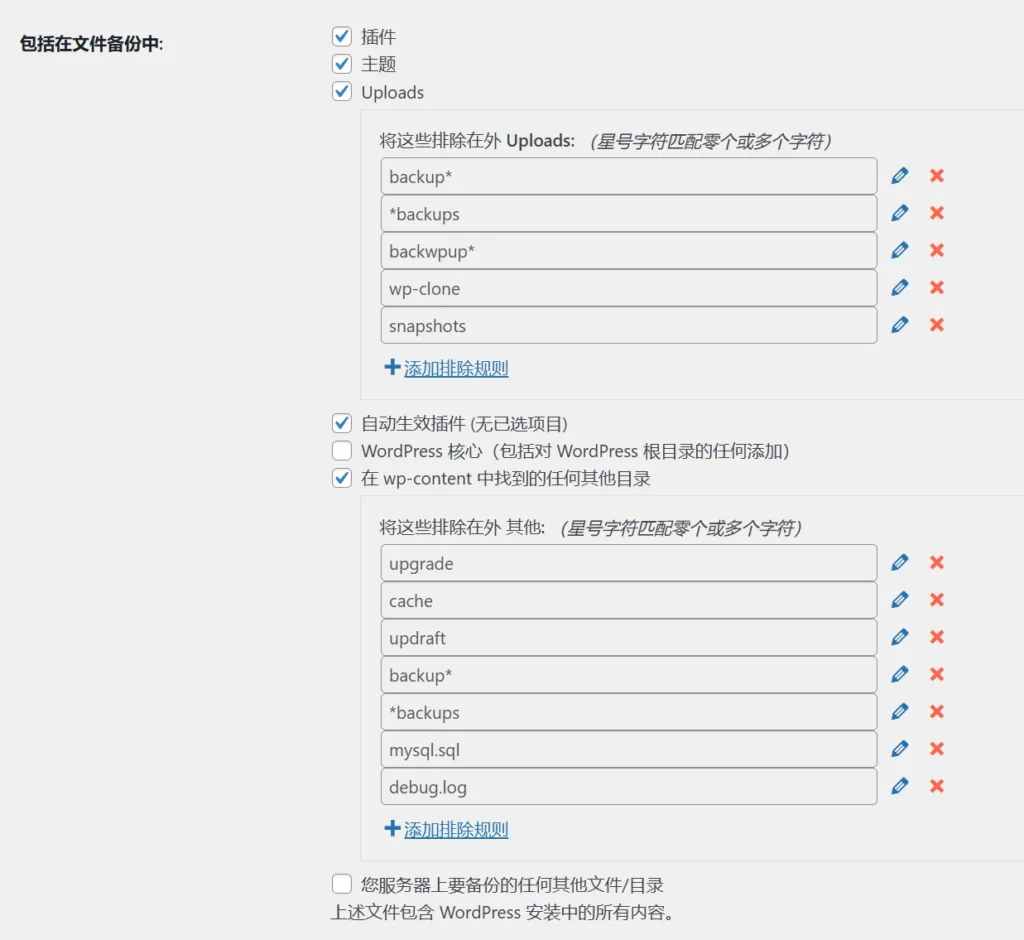
Task: Edit the backup* rule in the Others section
Action: pos(899,674)
